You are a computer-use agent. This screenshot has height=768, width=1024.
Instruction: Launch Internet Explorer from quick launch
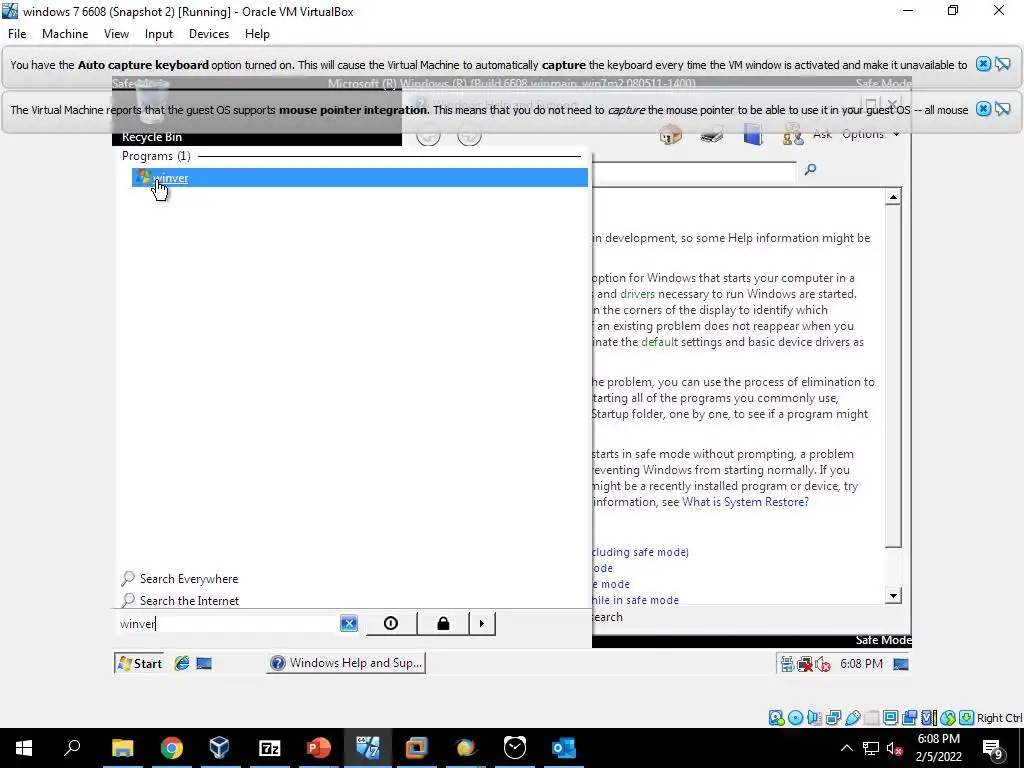tap(182, 664)
